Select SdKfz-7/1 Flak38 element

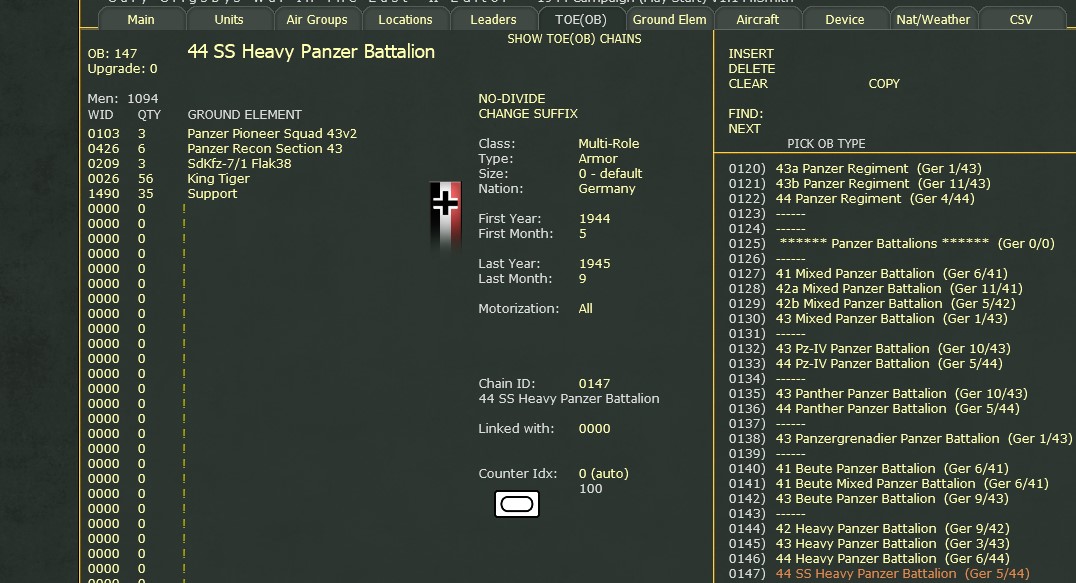(239, 164)
